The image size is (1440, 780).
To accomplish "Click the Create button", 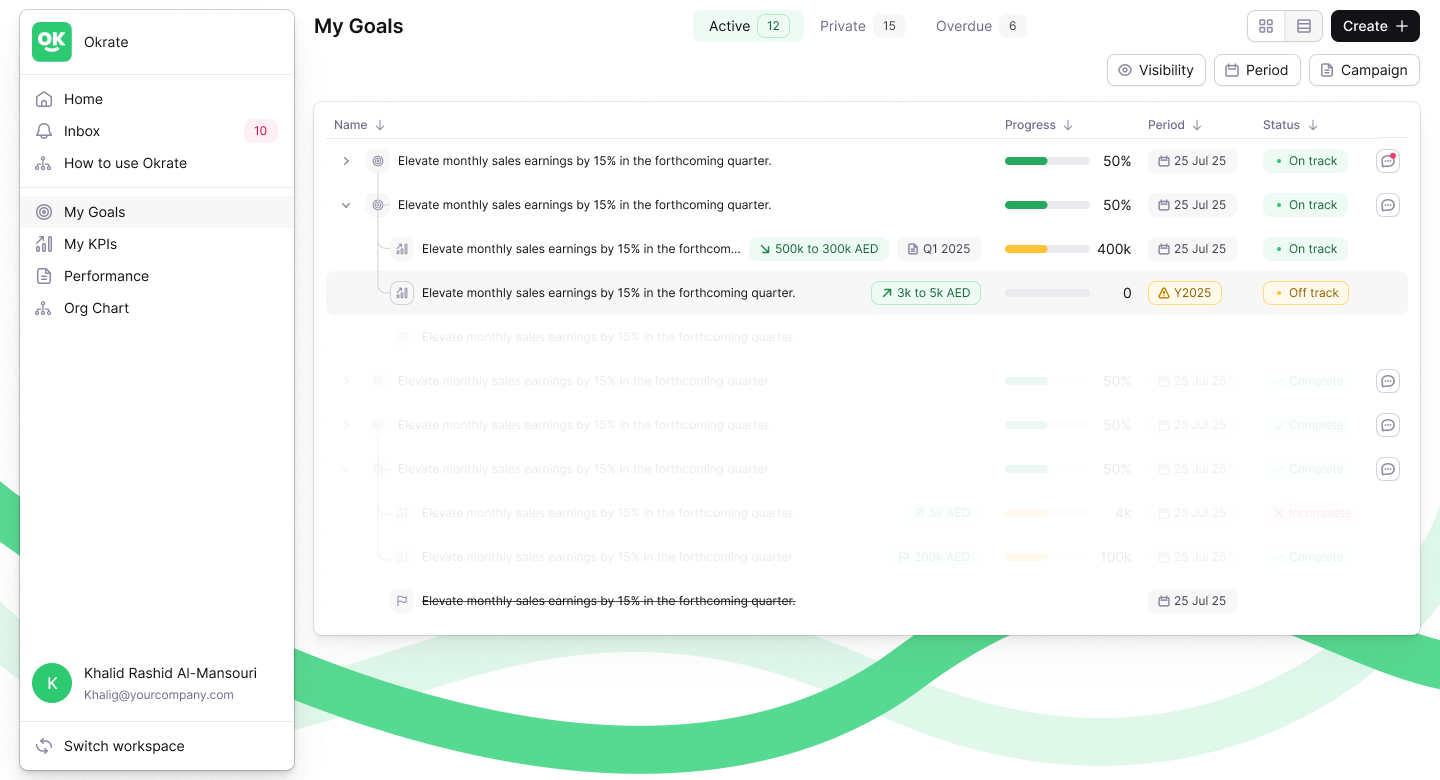I will pos(1374,26).
